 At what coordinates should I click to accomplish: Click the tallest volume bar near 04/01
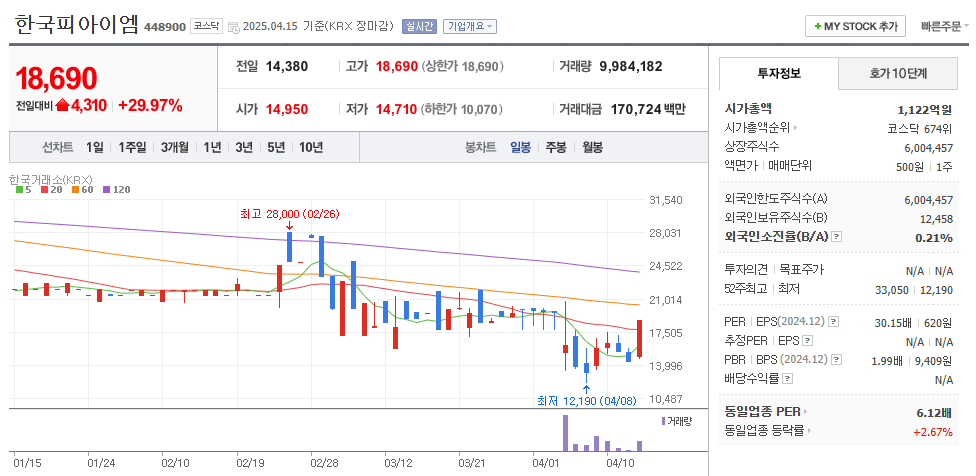click(x=565, y=433)
